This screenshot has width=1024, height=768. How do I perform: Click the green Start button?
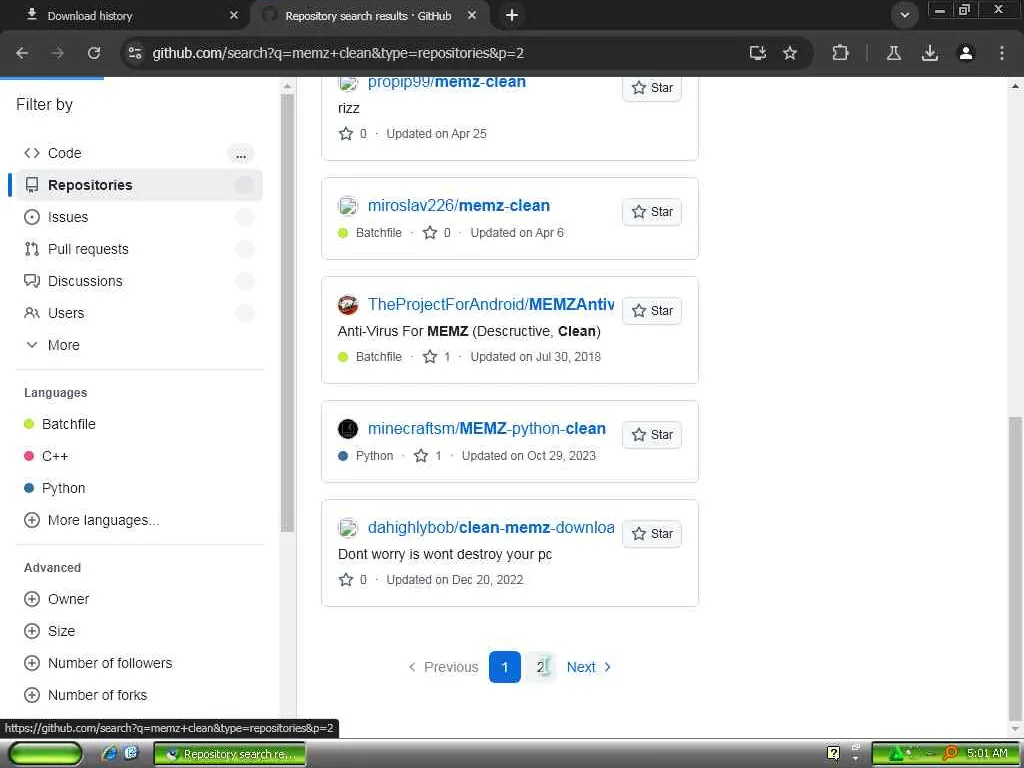(x=45, y=754)
